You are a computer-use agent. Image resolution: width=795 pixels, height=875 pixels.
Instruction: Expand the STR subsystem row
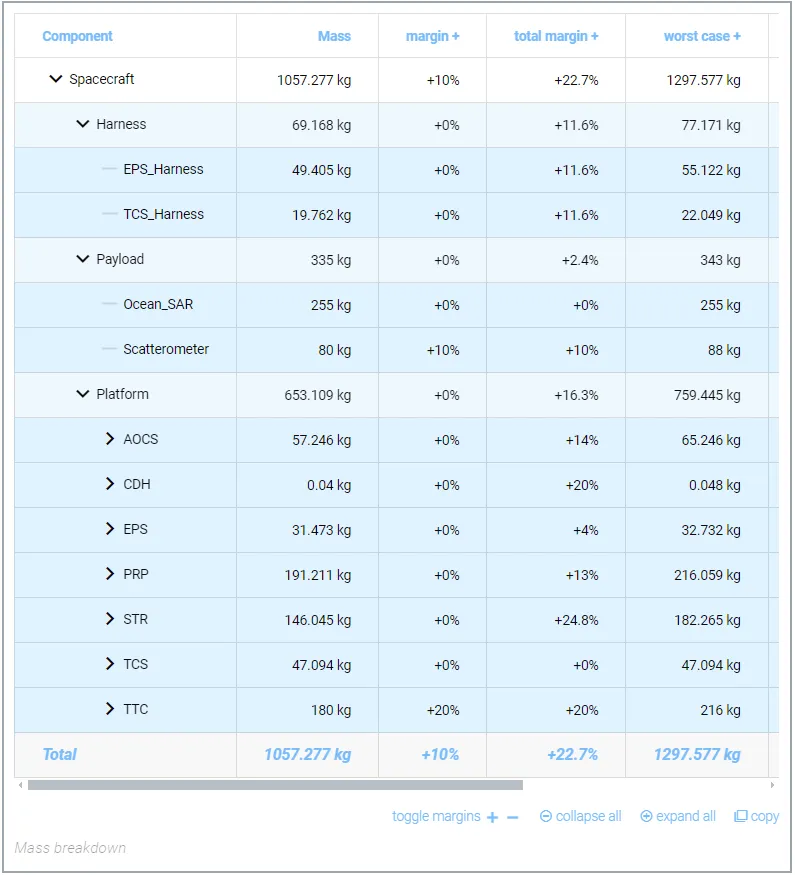pos(110,619)
